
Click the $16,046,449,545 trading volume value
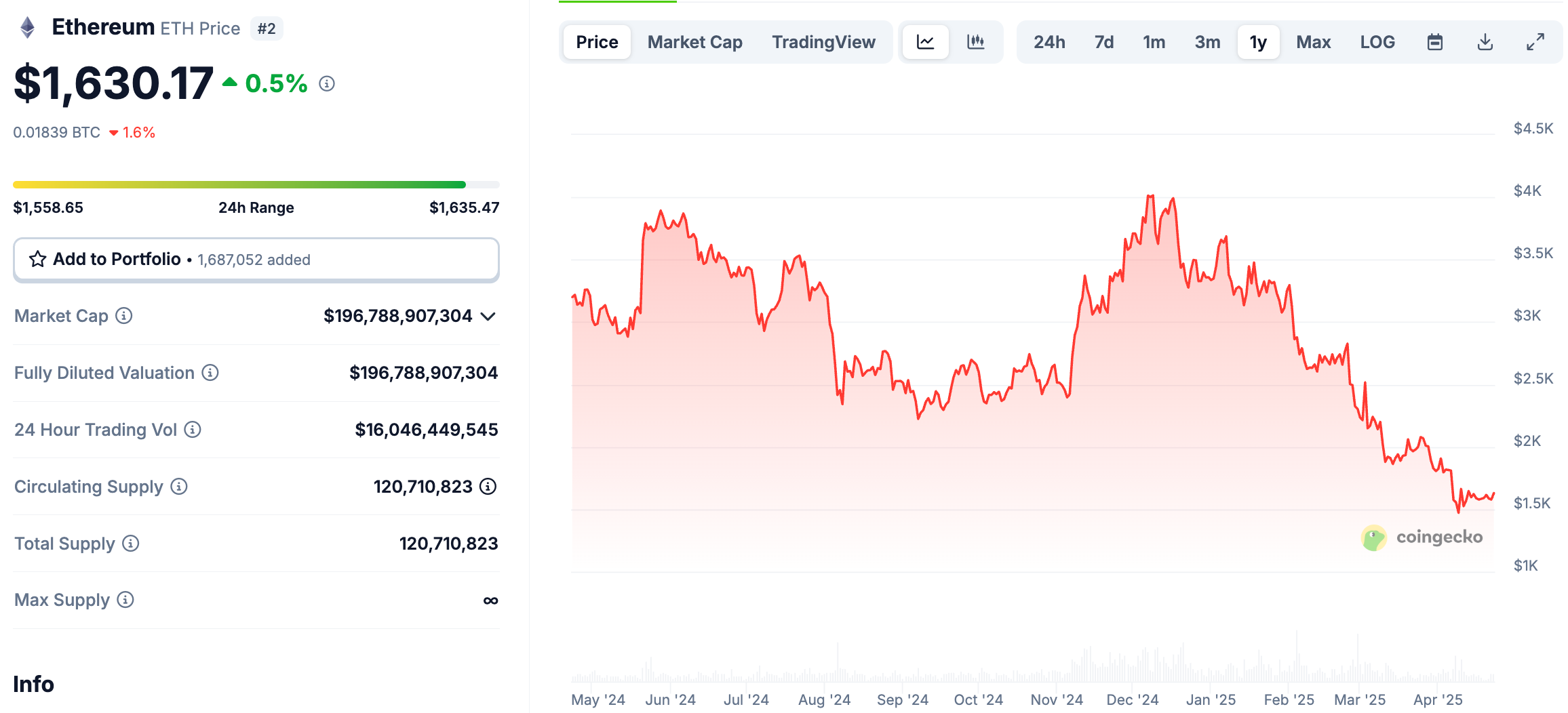[x=427, y=430]
